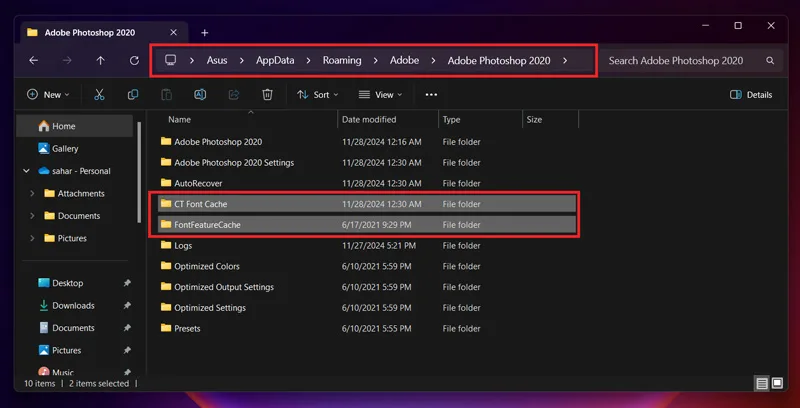Refresh the current folder view

(134, 61)
